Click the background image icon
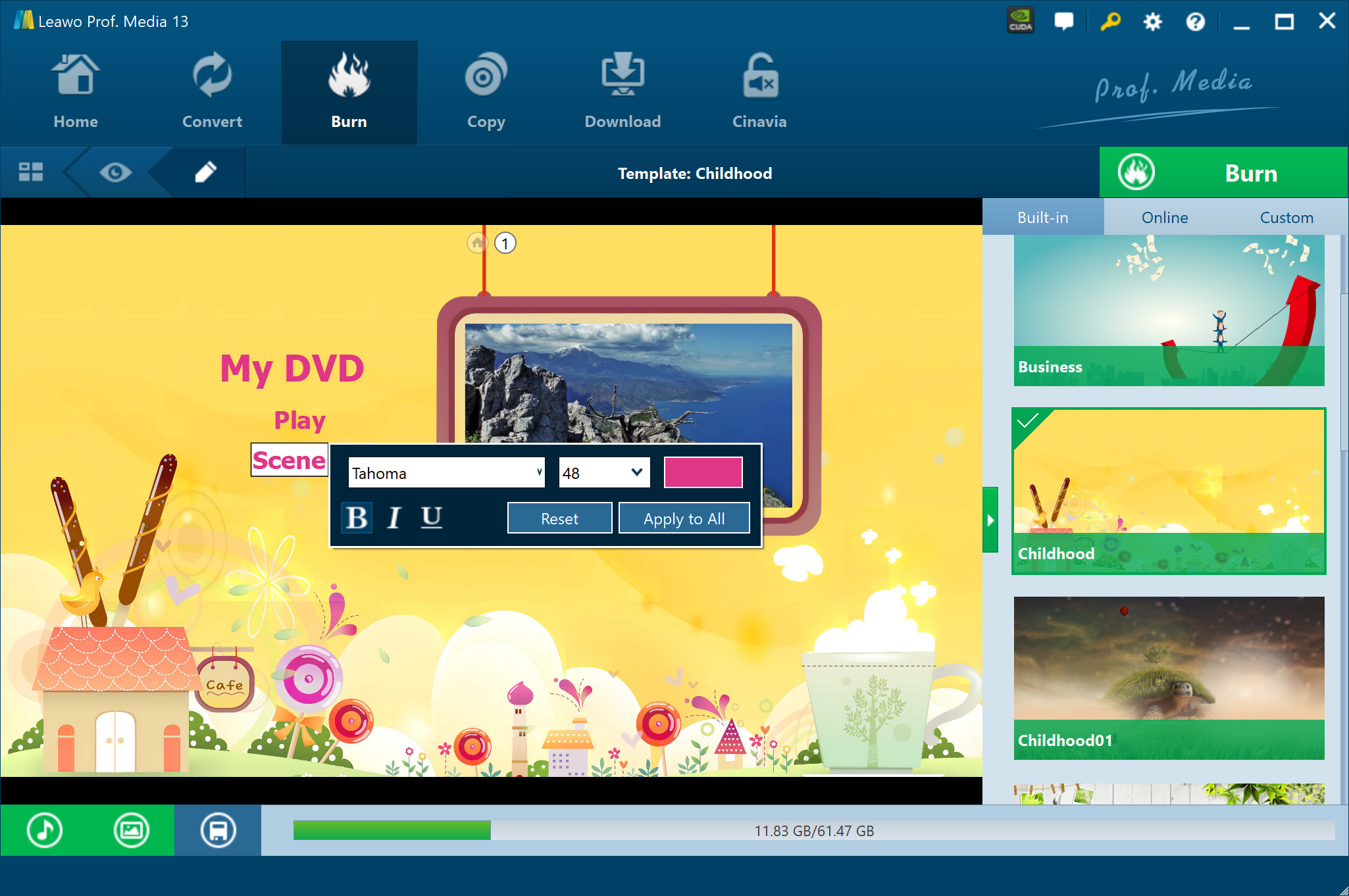This screenshot has height=896, width=1349. [x=132, y=830]
